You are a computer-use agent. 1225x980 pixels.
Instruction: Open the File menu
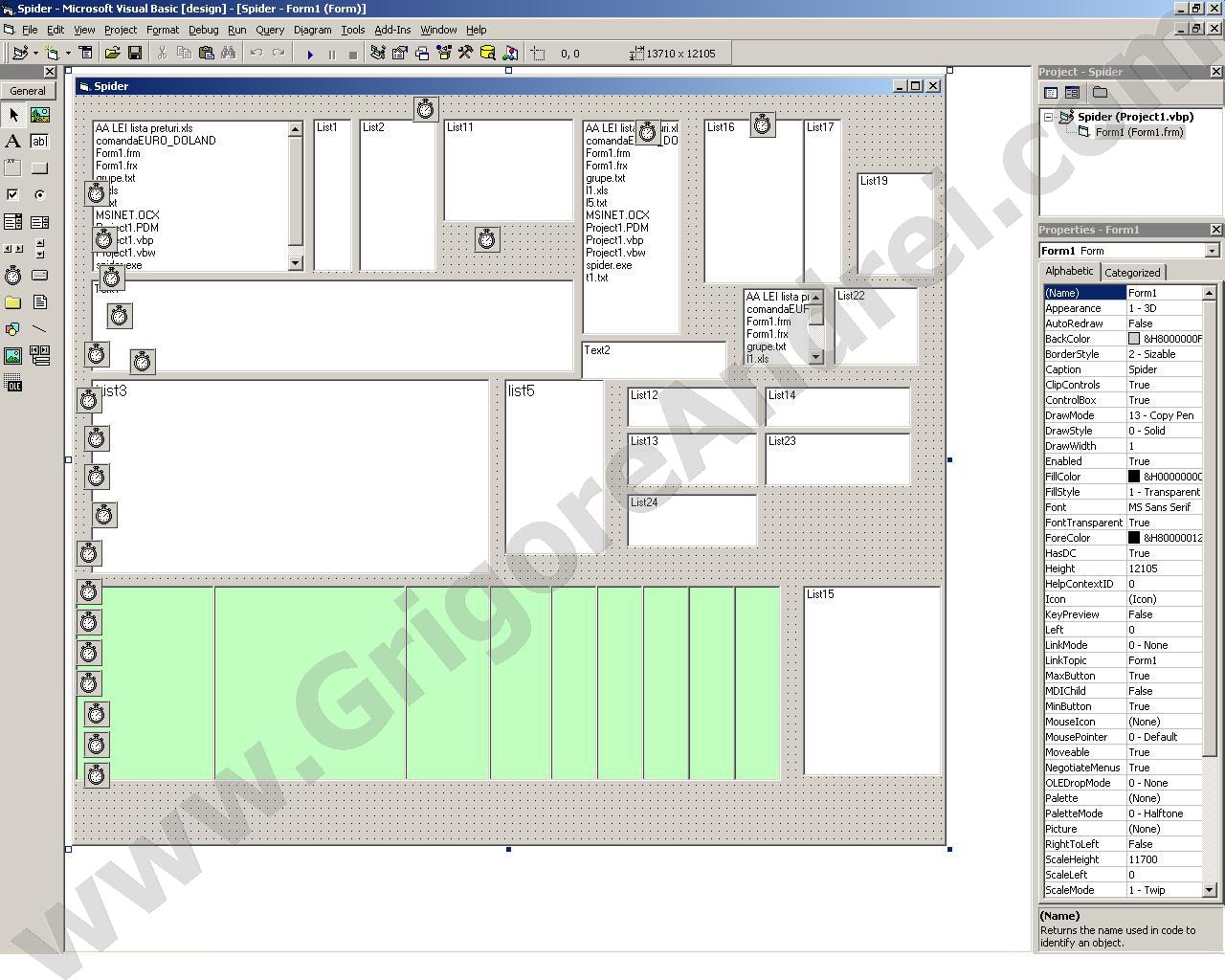coord(30,30)
